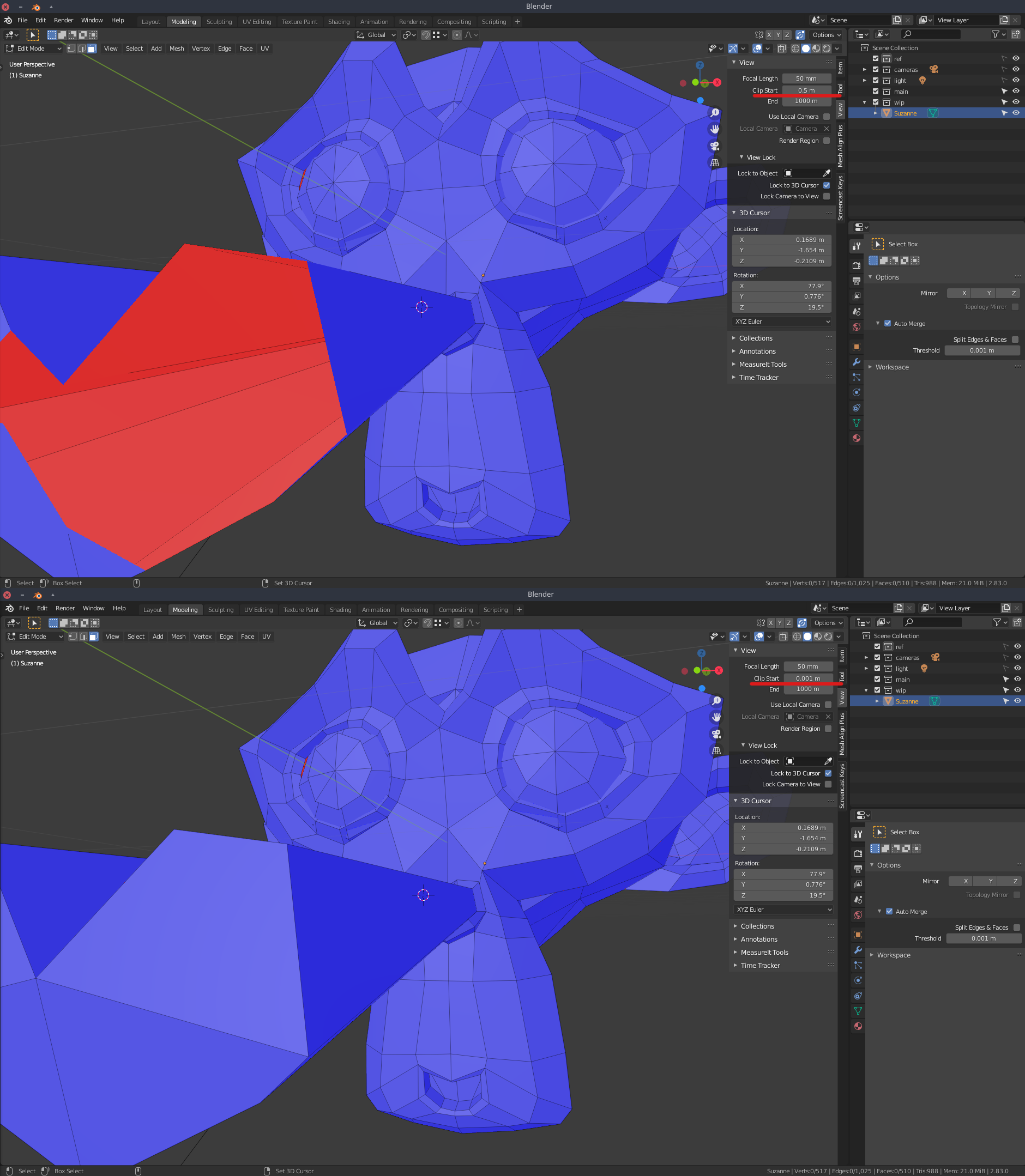The width and height of the screenshot is (1025, 1176).
Task: Enable Lock Camera to View in upper window
Action: pos(826,196)
